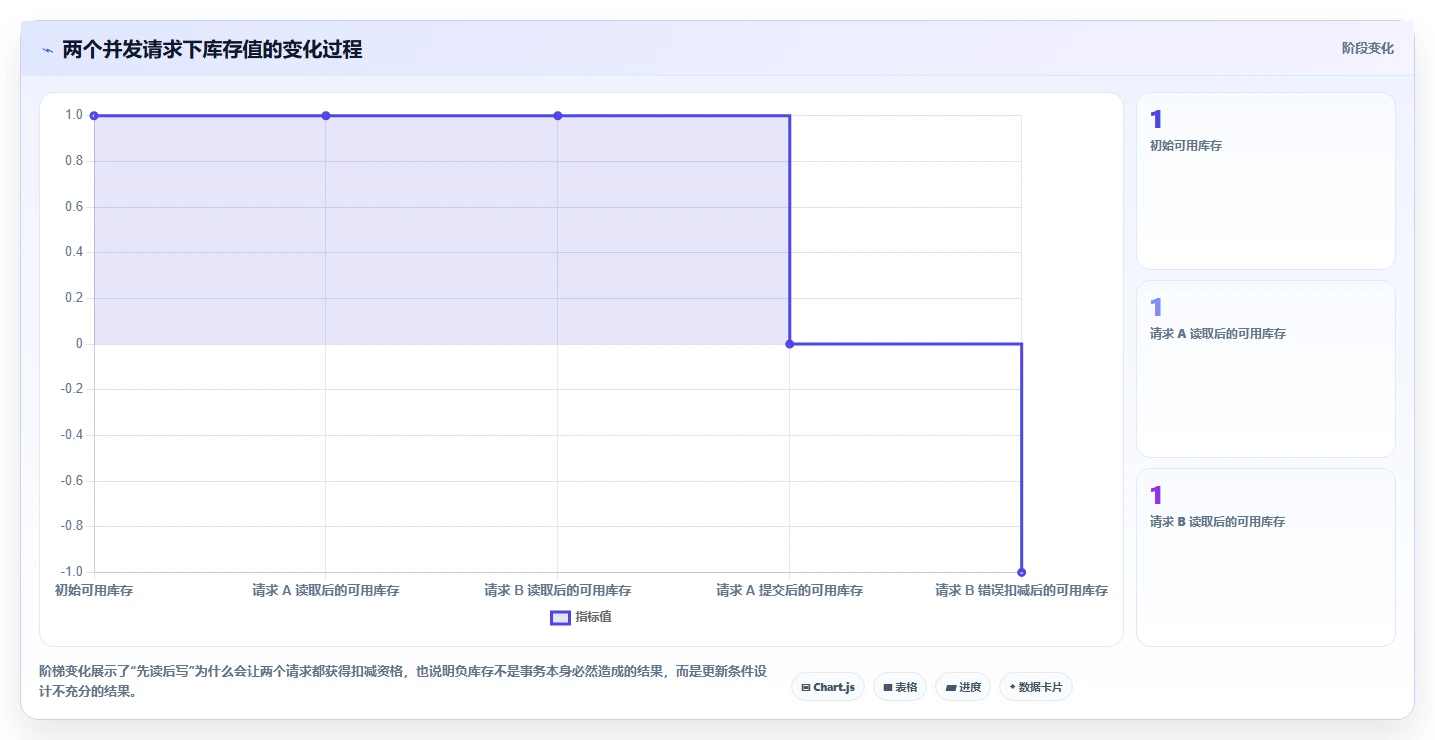Screen dimensions: 1435x740
Task: Click x-axis label 初始可用库存
Action: (94, 591)
